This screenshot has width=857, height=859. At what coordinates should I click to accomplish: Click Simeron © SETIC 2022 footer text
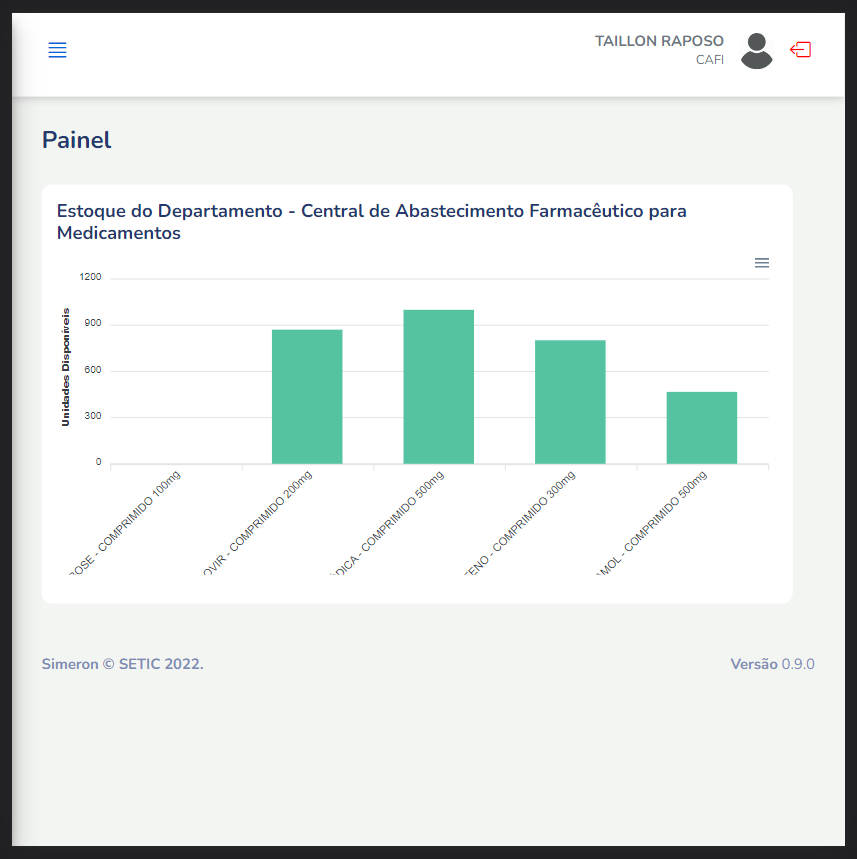(x=123, y=664)
